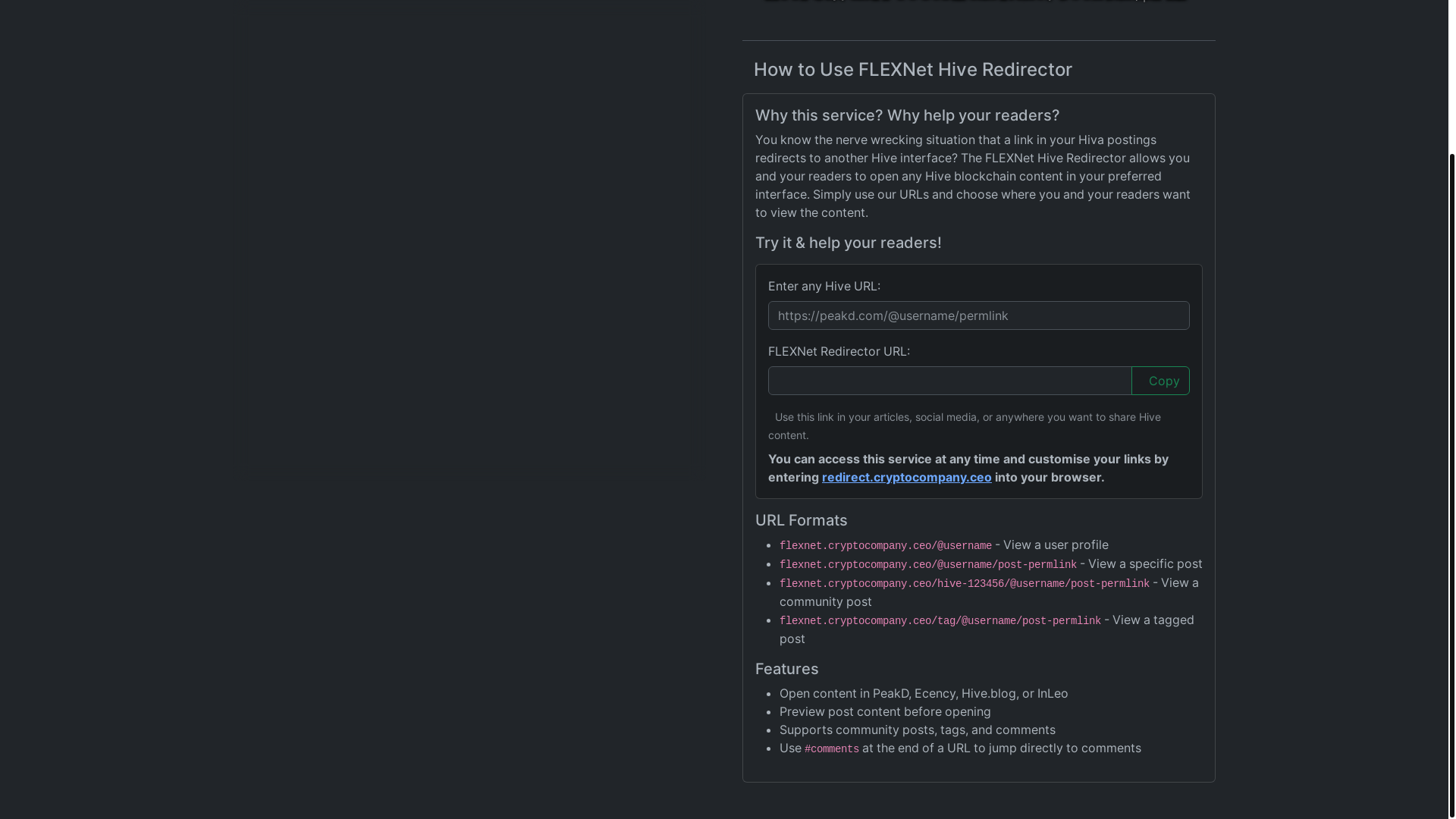
Task: Click the #comments code snippet
Action: click(x=831, y=749)
